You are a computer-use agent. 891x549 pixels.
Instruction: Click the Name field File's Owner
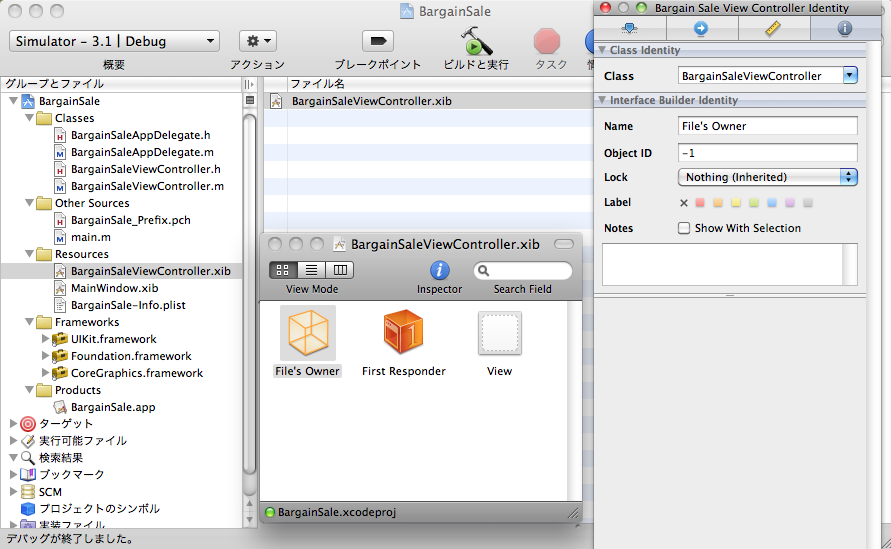768,126
